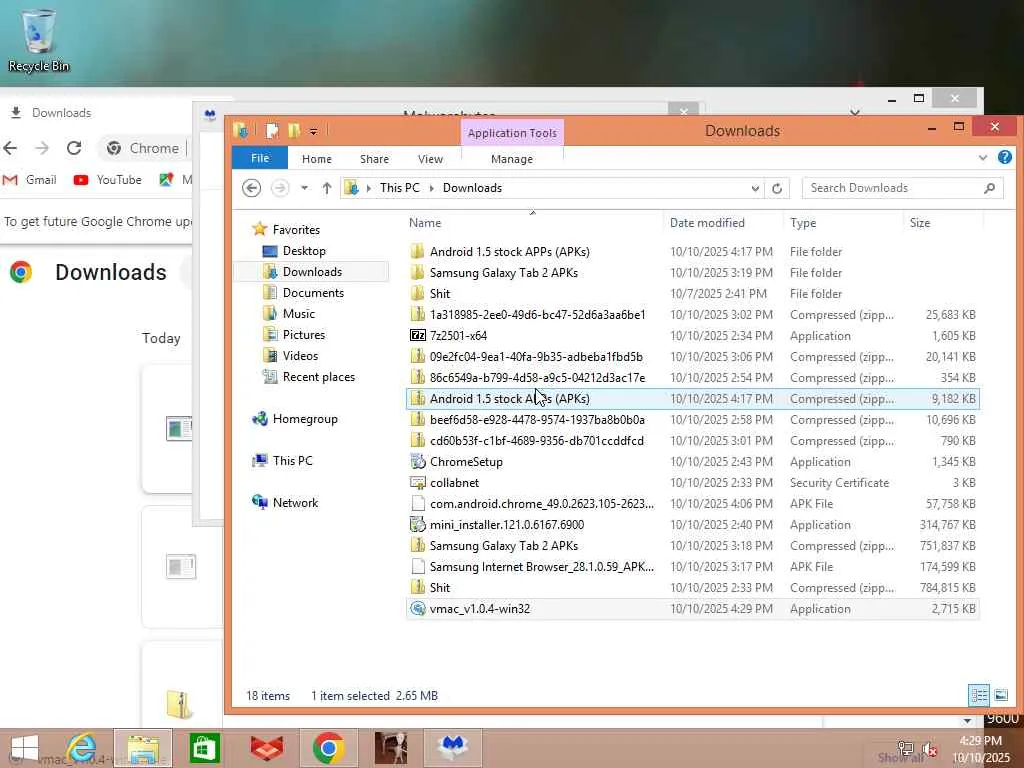Image resolution: width=1024 pixels, height=768 pixels.
Task: Select vmac_v1.0.4-win32 application file
Action: 692,609
